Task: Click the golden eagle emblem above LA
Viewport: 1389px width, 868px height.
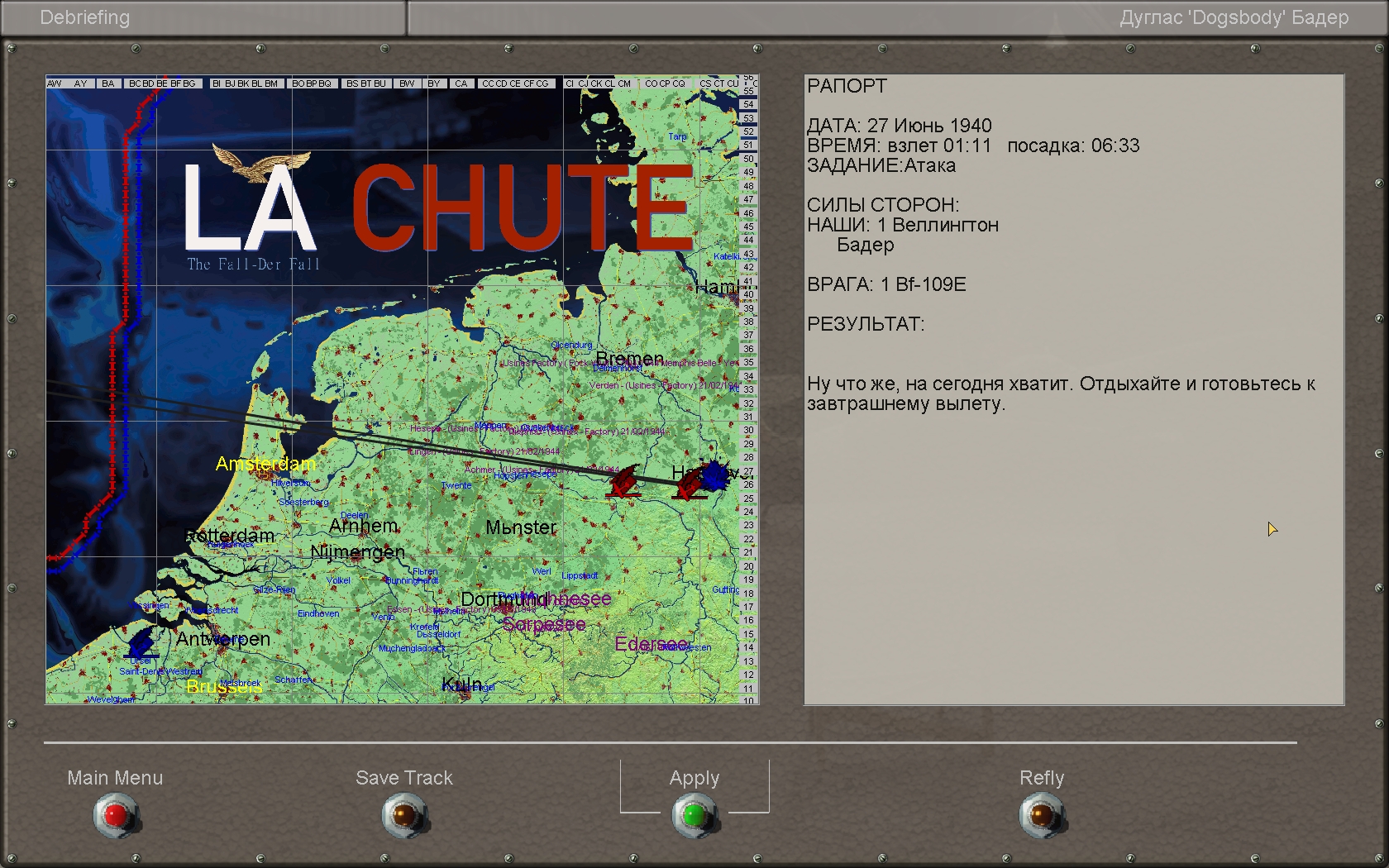Action: point(260,163)
